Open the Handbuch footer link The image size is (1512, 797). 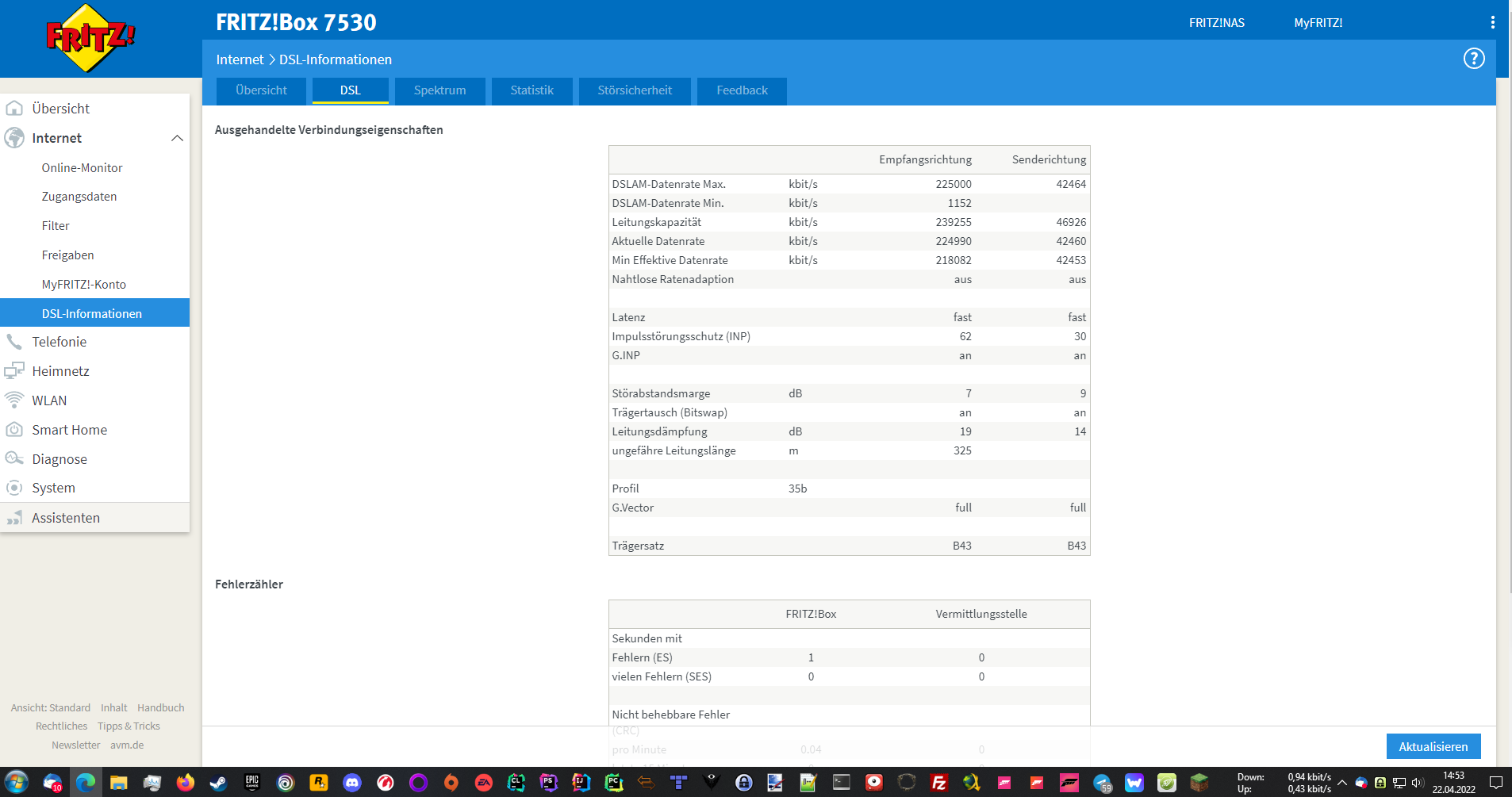[161, 708]
